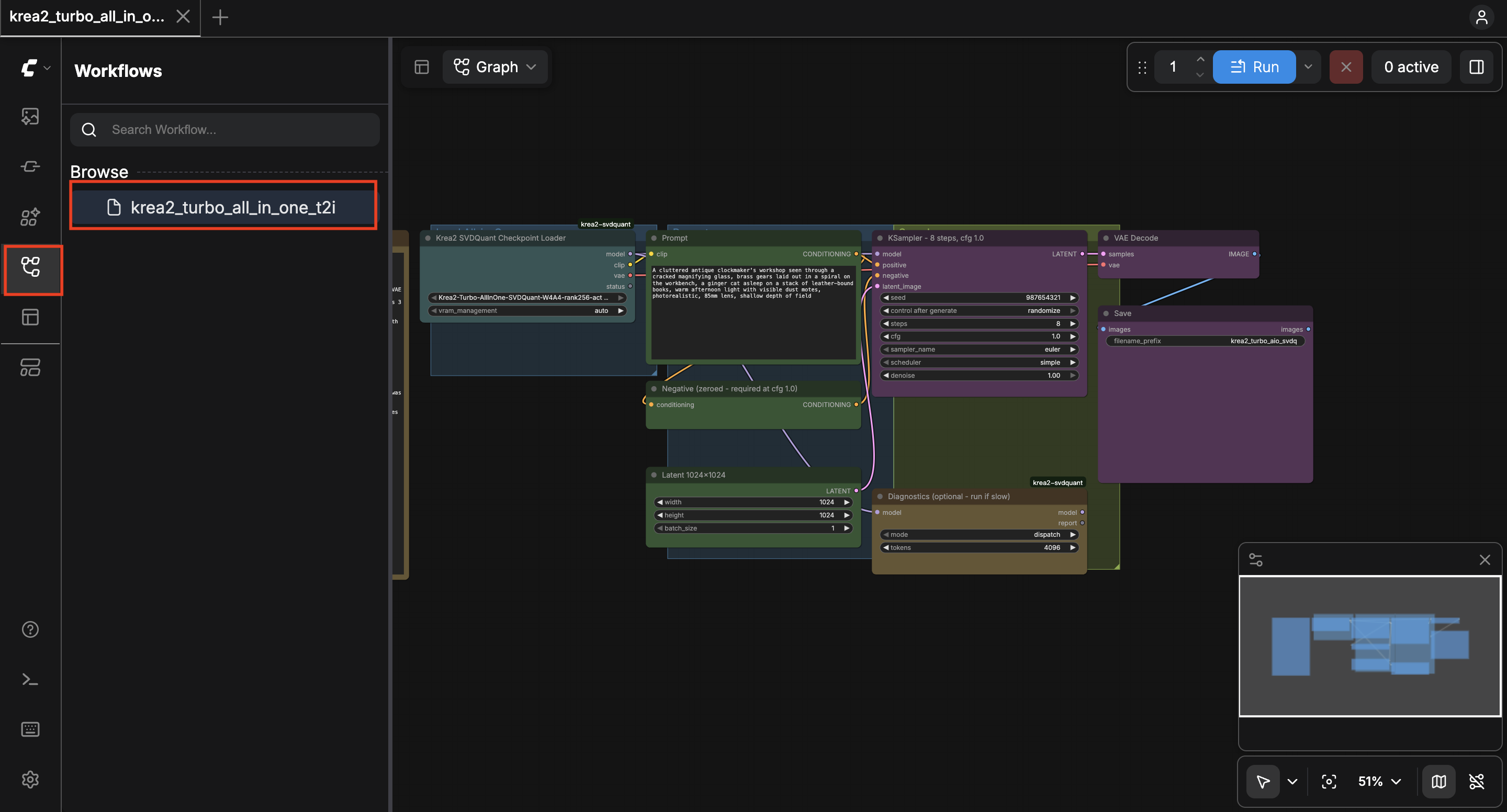The image size is (1507, 812).
Task: Collapse the VAE Decode node
Action: 1106,238
